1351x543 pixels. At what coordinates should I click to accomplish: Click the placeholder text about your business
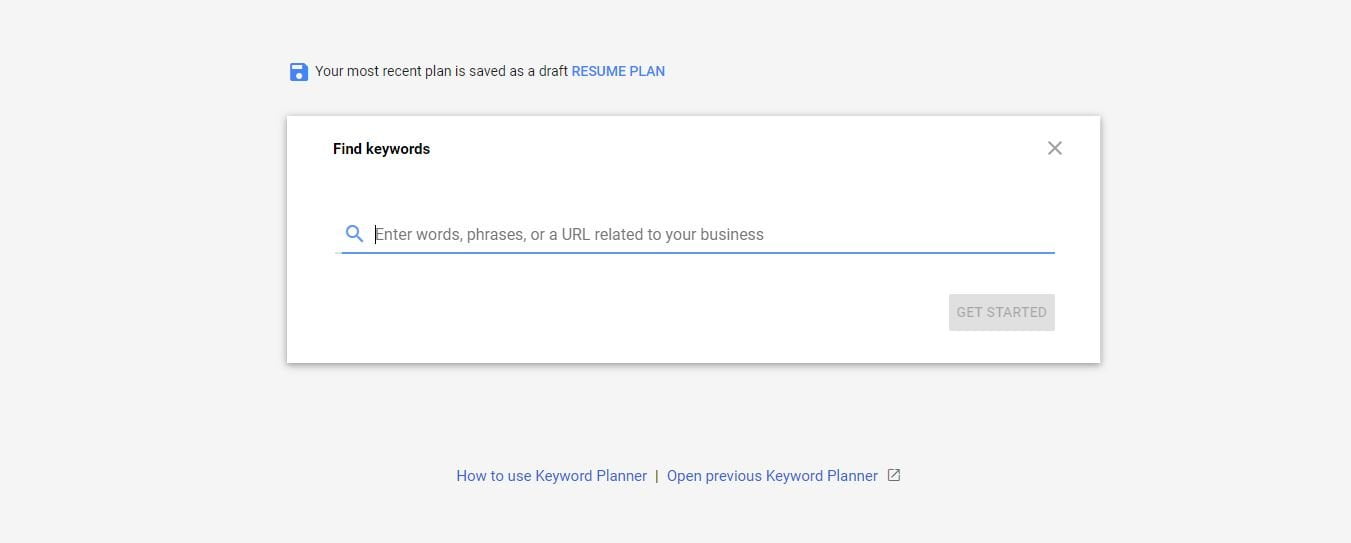(x=569, y=234)
